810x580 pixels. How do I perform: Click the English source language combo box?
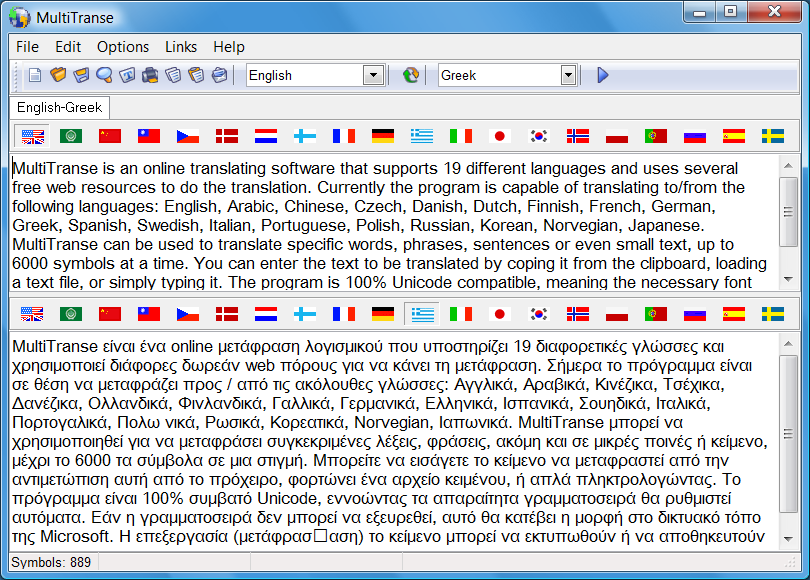click(316, 75)
